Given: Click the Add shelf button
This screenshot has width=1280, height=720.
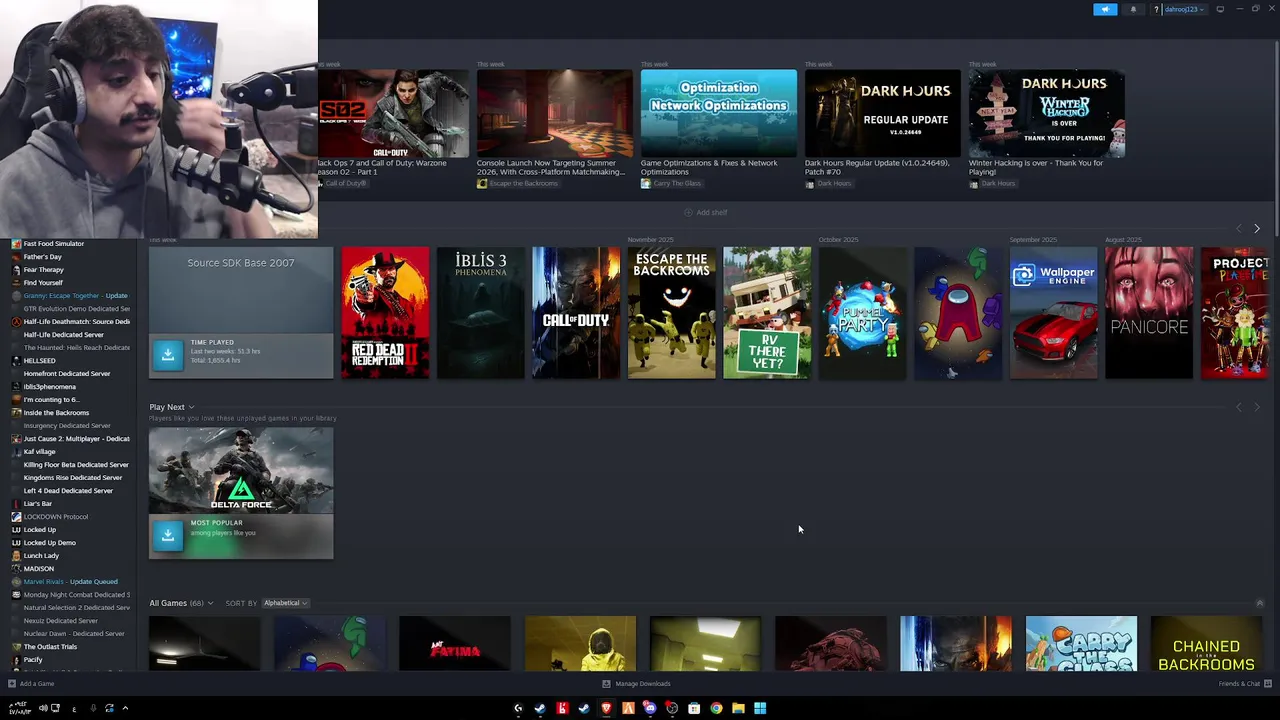Looking at the screenshot, I should pyautogui.click(x=705, y=212).
